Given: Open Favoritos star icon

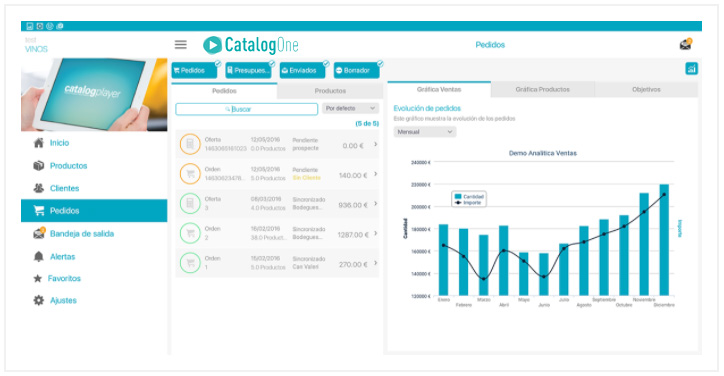Looking at the screenshot, I should tap(38, 278).
